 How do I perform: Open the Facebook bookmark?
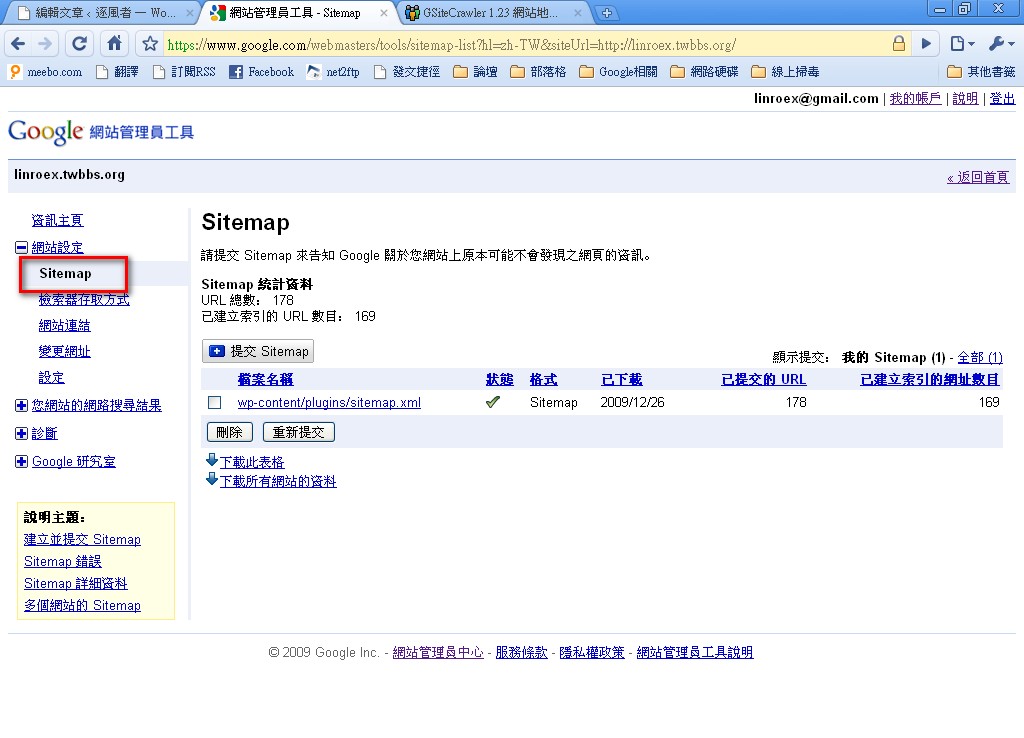click(262, 72)
